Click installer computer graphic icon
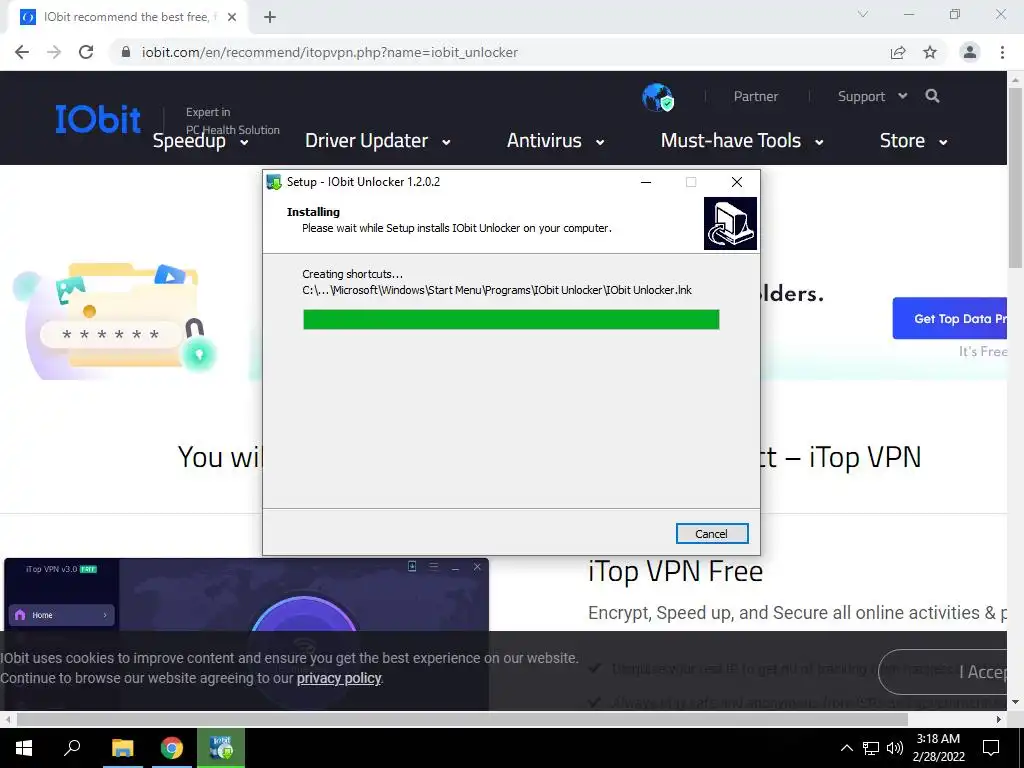This screenshot has width=1024, height=768. tap(730, 223)
